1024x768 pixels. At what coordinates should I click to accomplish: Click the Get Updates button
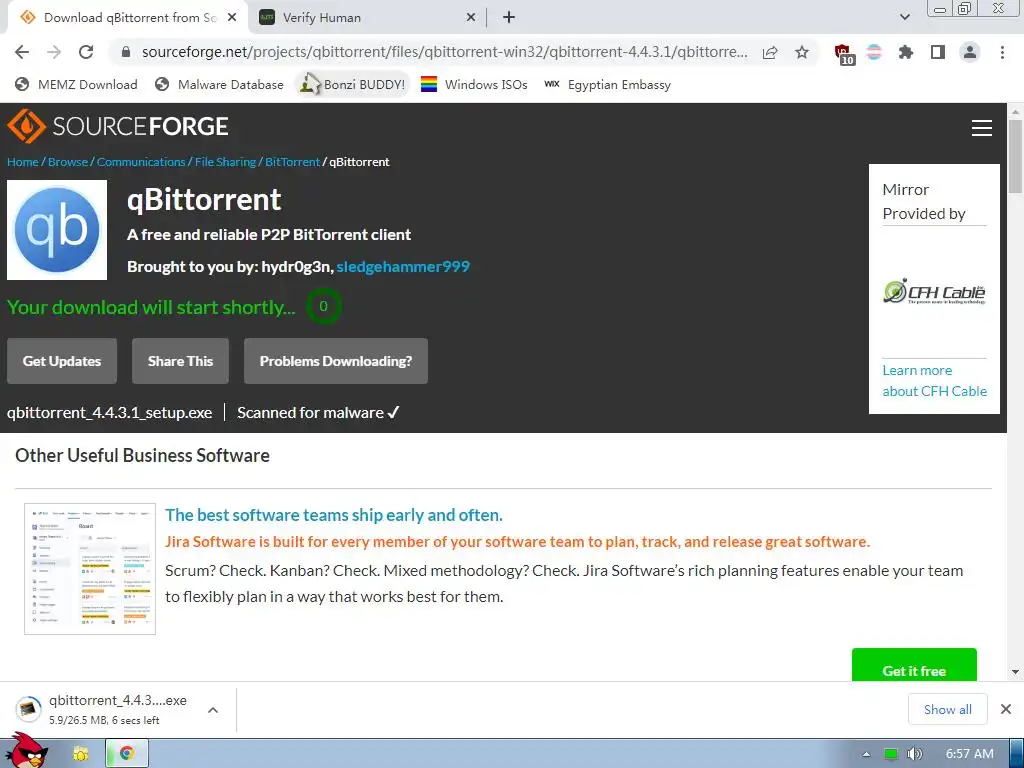pos(62,361)
